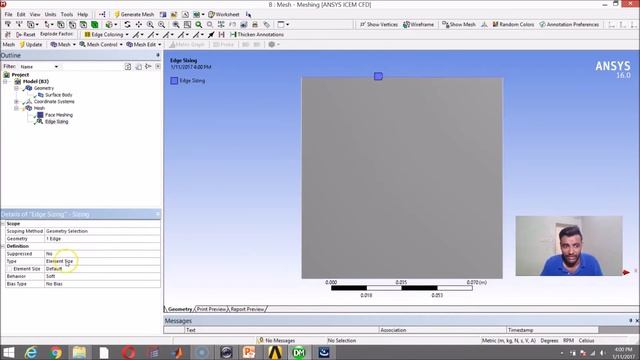Select the Vertex selection filter icon
This screenshot has width=640, height=360.
61,24
